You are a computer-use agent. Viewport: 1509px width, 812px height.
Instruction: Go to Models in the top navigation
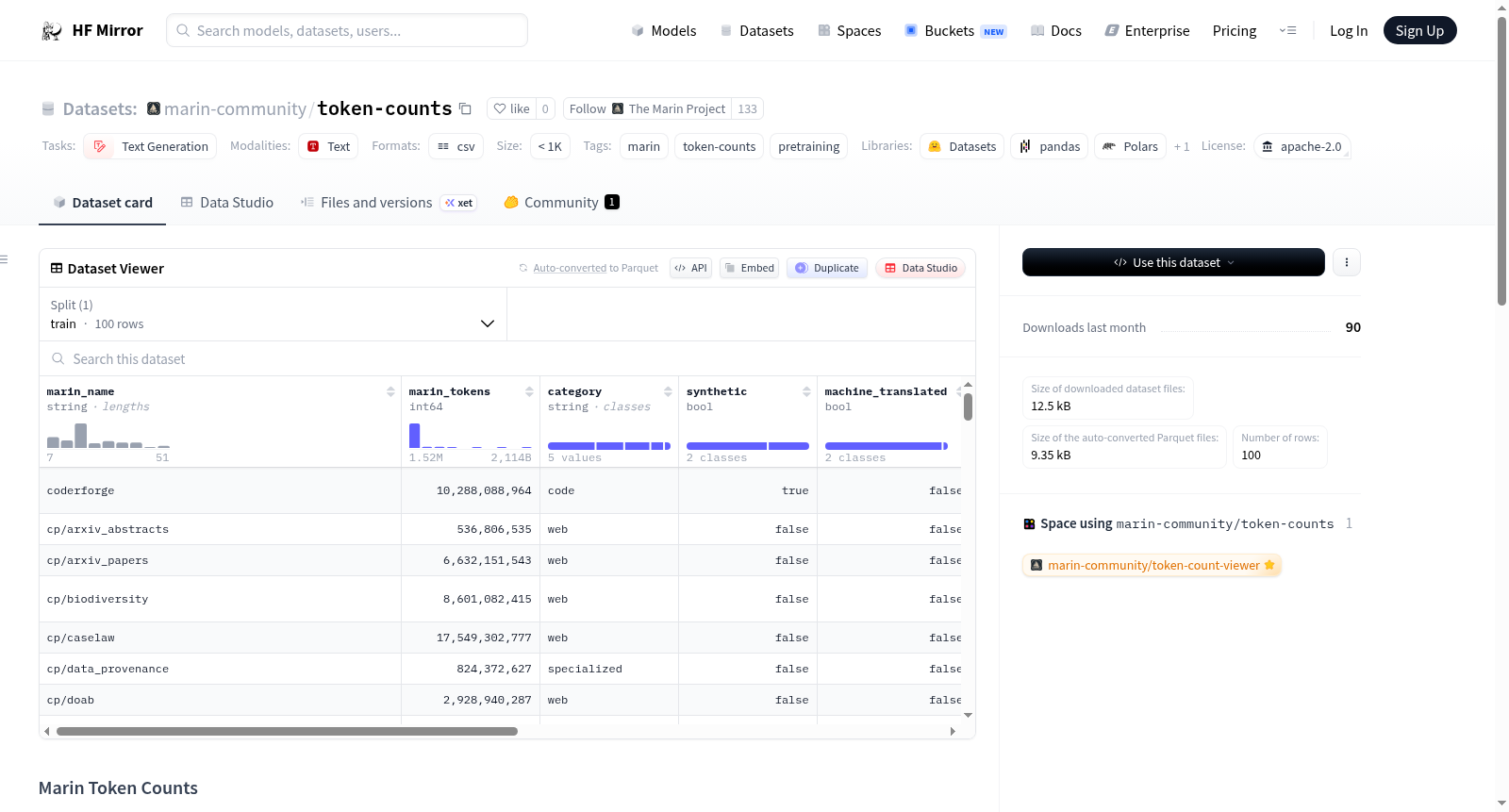tap(664, 31)
